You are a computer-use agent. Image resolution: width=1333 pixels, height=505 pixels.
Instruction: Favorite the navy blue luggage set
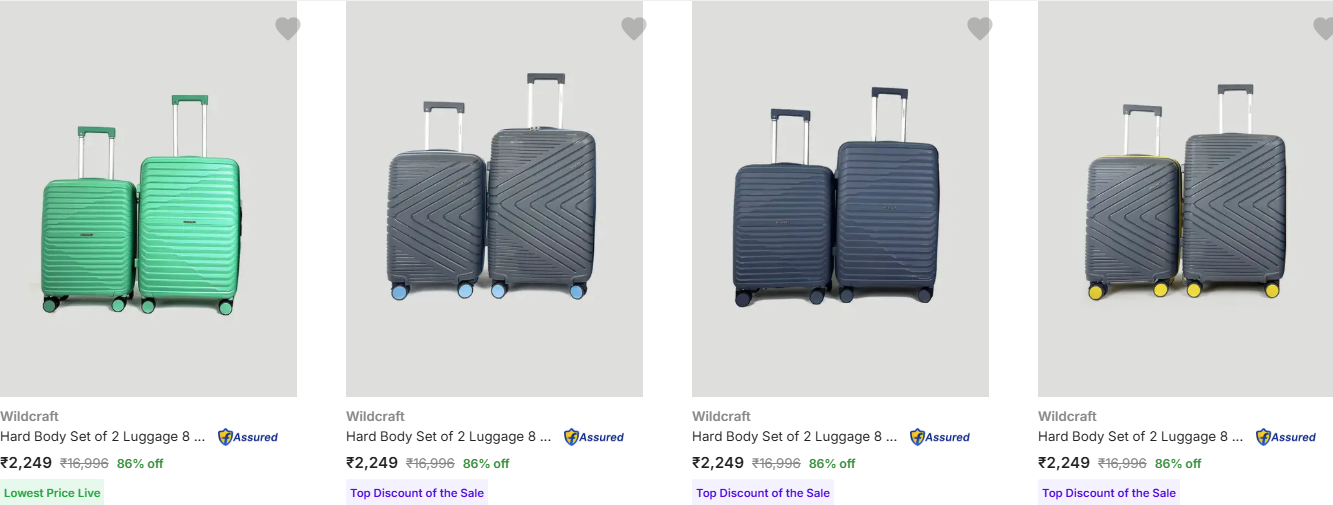(979, 29)
